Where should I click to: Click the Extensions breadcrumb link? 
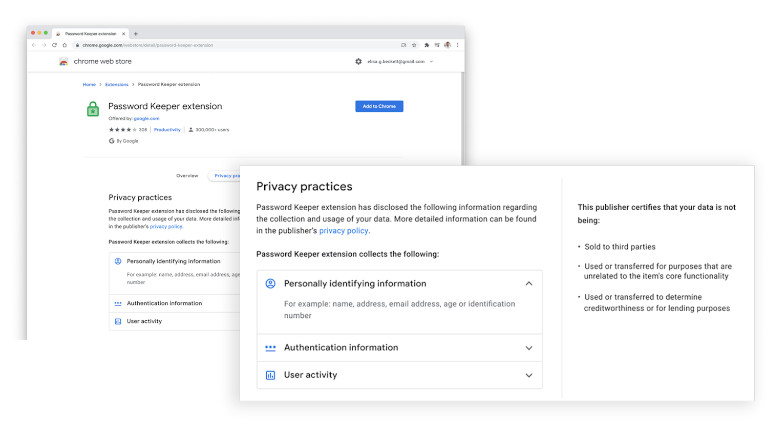point(117,85)
